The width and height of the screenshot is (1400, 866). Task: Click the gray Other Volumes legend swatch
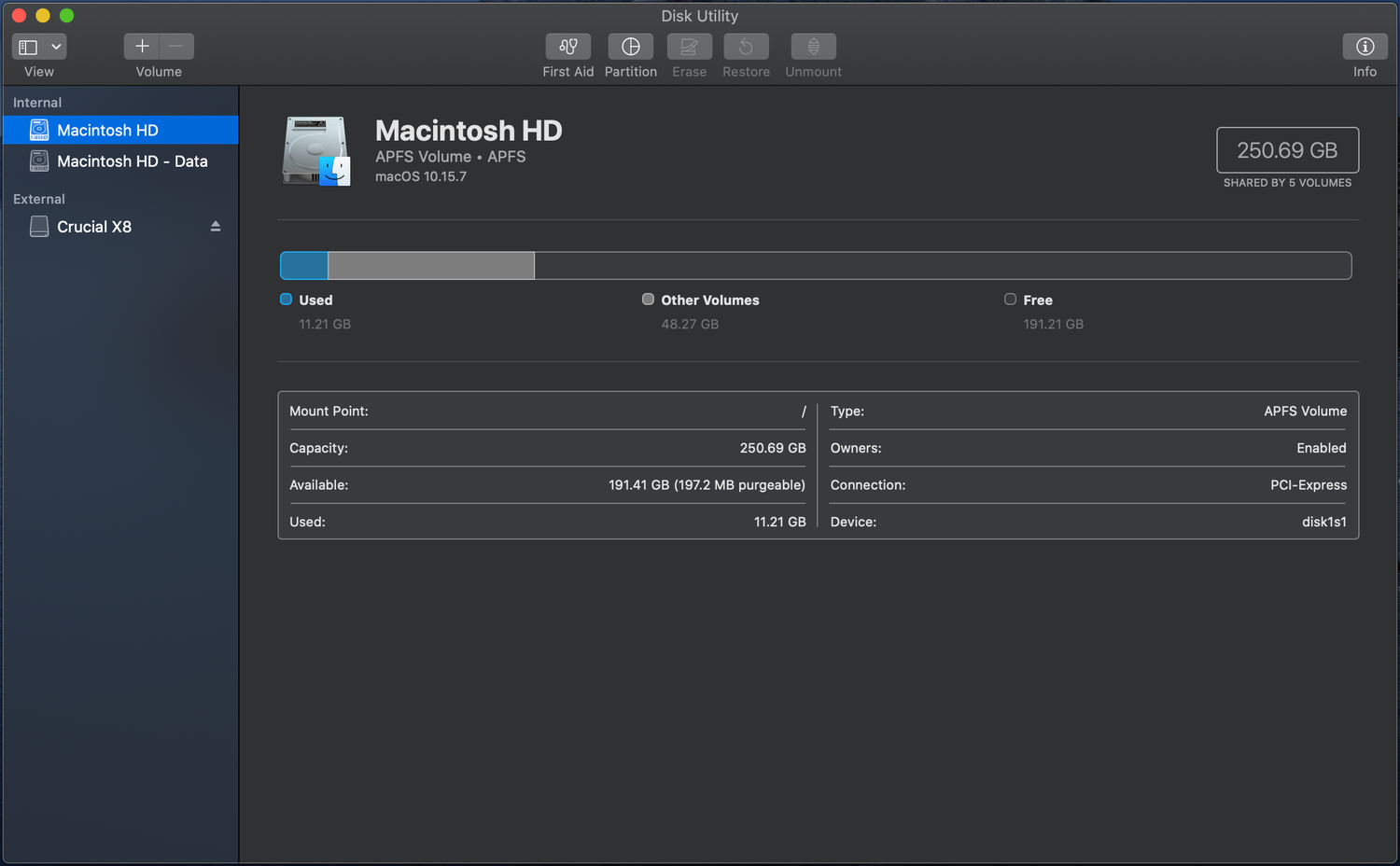coord(648,300)
